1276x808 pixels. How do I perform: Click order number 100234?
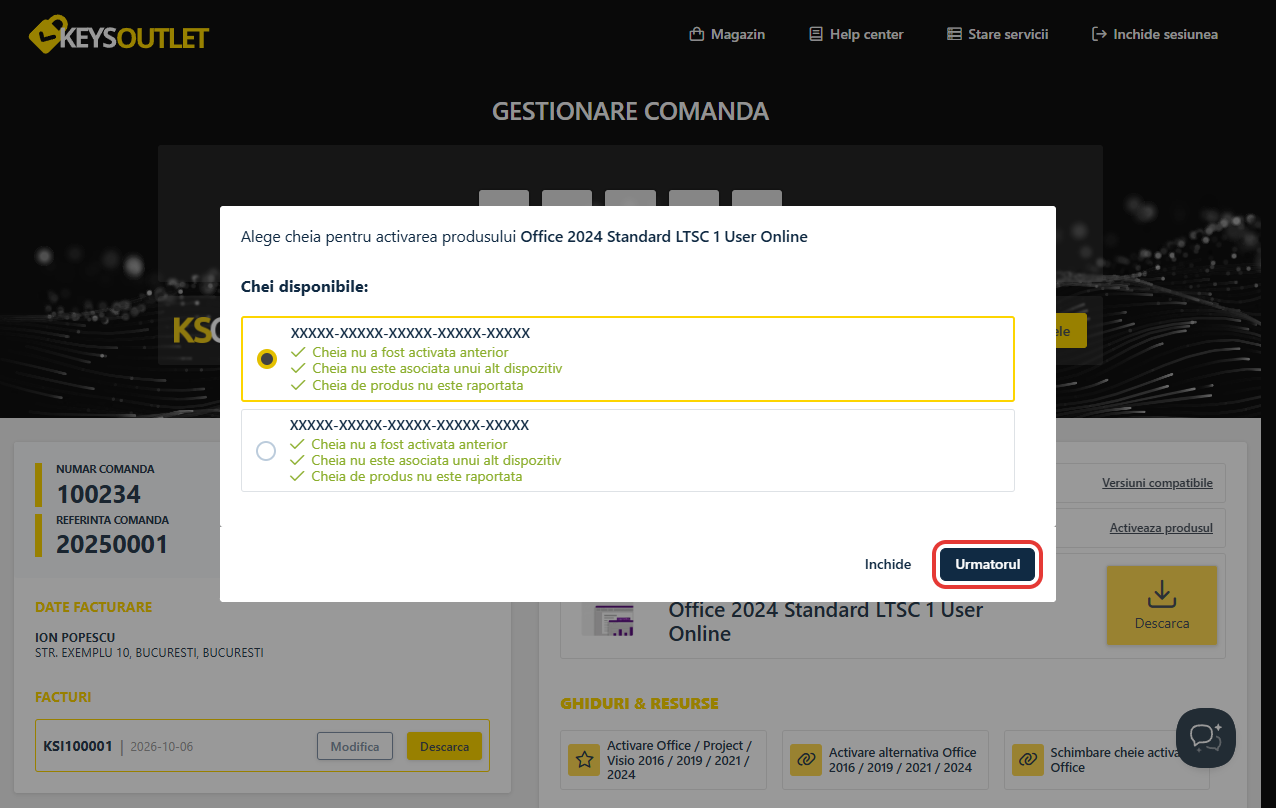click(99, 494)
